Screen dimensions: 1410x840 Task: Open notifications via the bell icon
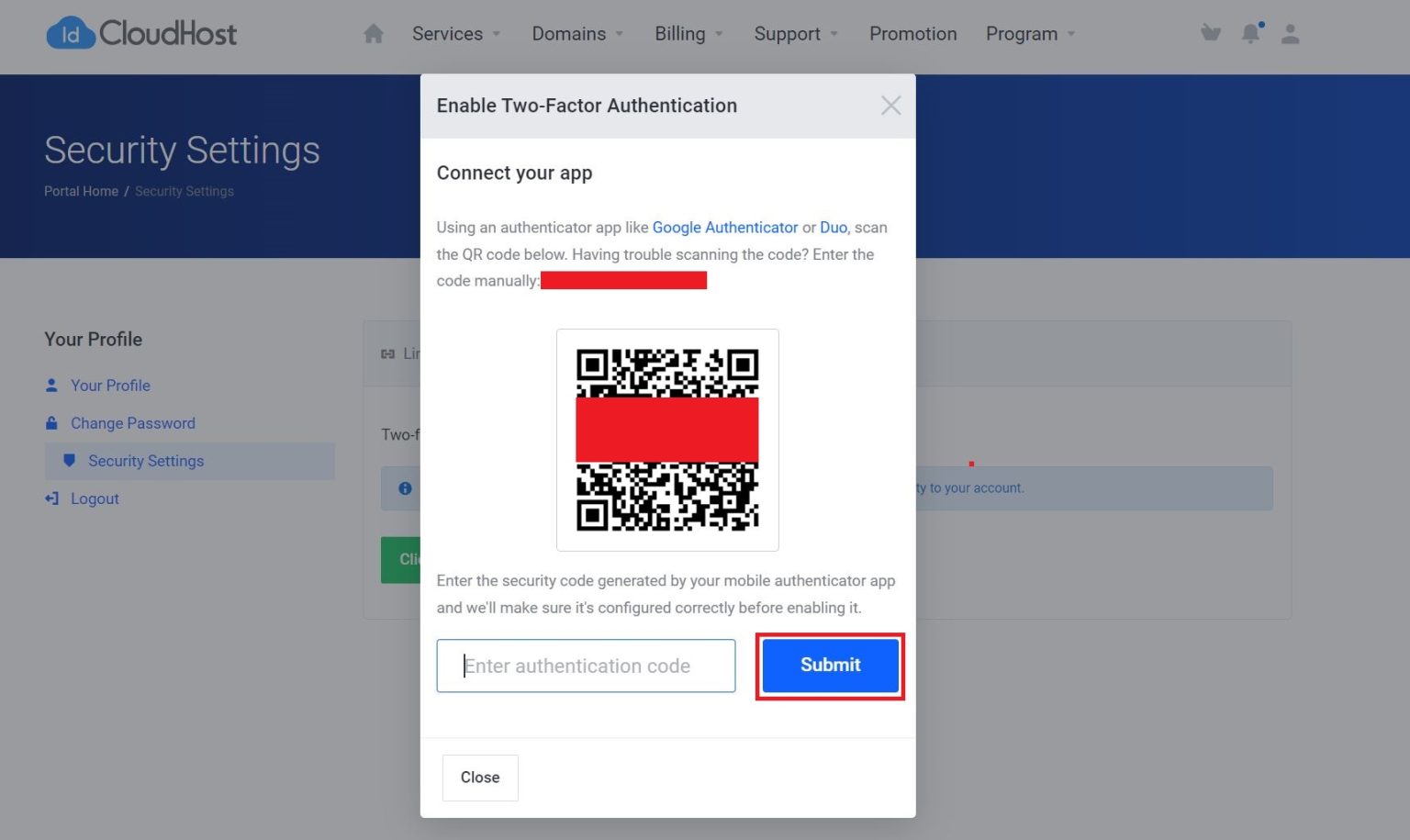click(x=1251, y=33)
